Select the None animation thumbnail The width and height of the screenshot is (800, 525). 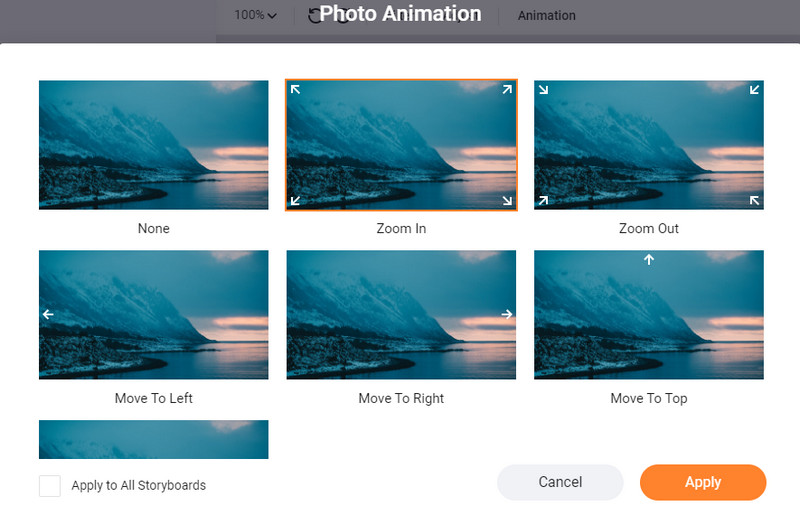click(153, 145)
